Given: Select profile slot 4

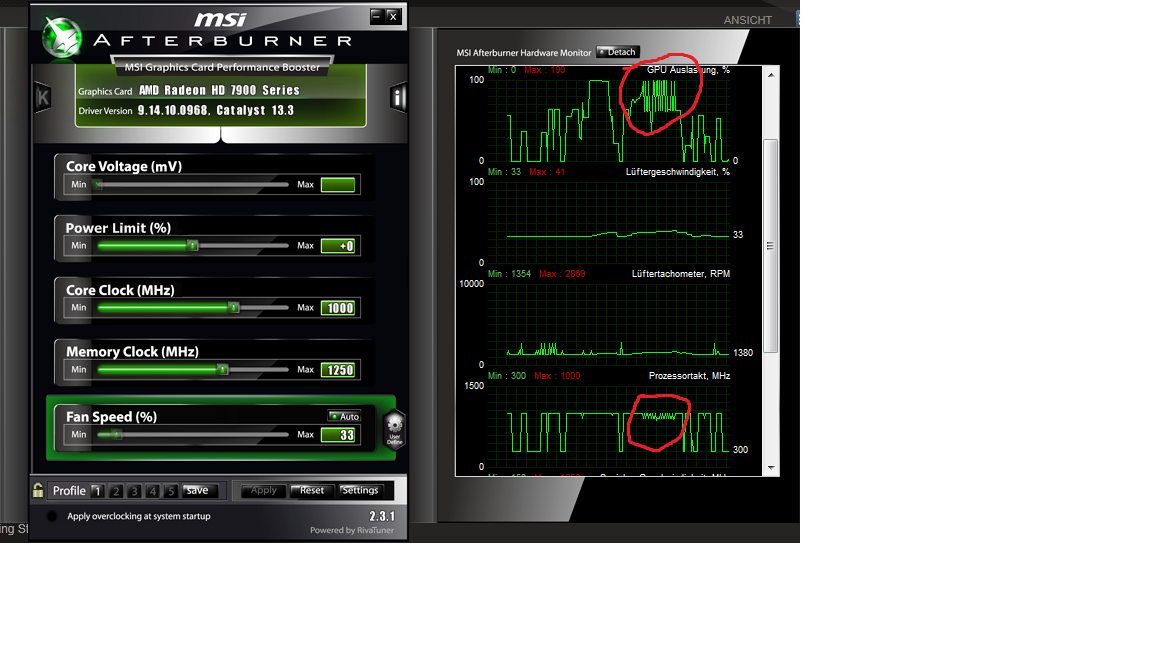Looking at the screenshot, I should click(152, 491).
